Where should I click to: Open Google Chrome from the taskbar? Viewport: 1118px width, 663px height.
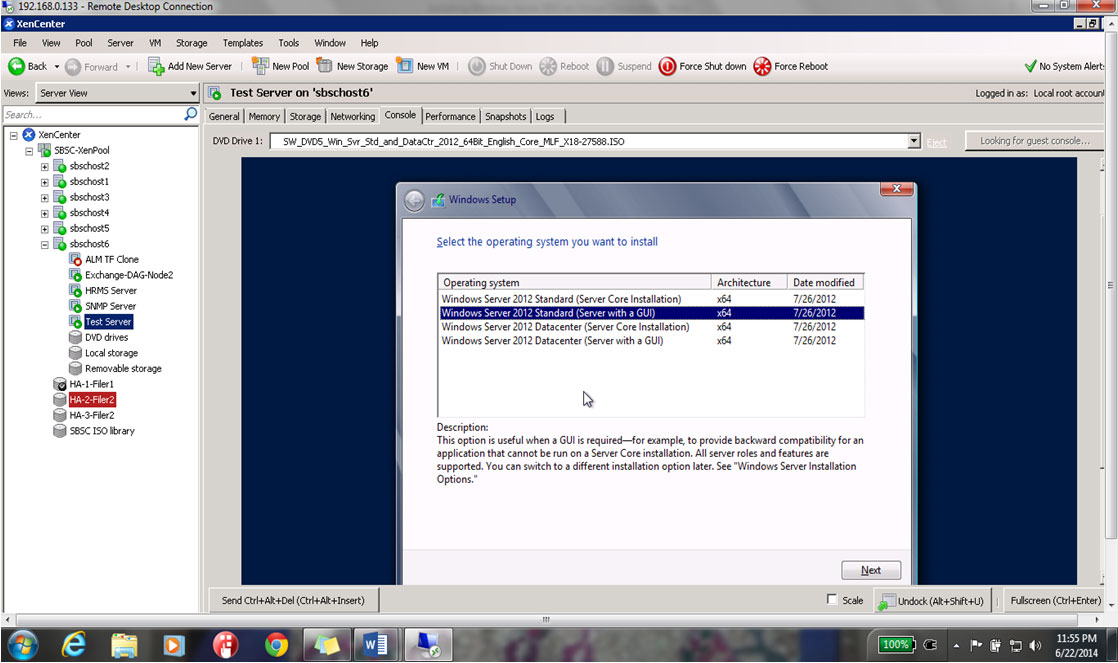click(x=276, y=646)
